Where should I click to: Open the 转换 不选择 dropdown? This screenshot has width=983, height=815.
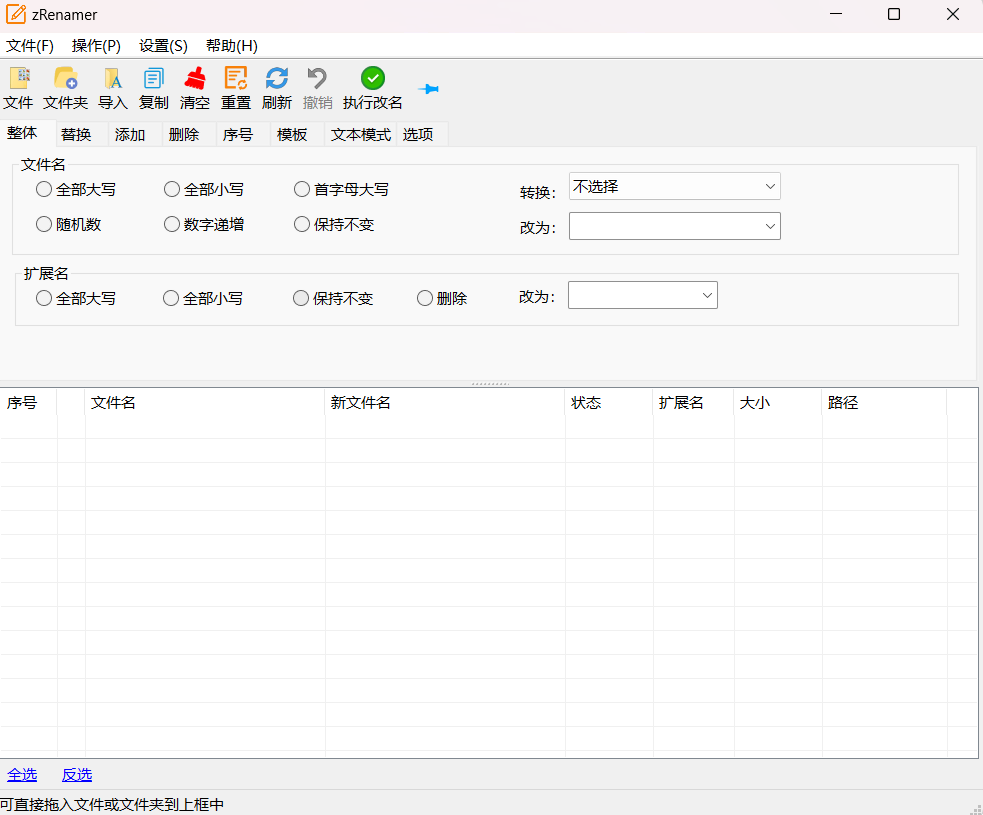point(674,186)
